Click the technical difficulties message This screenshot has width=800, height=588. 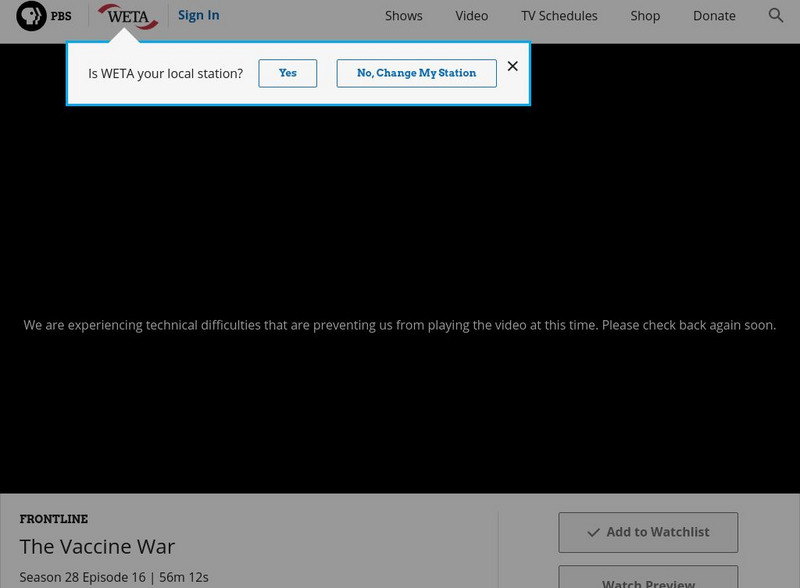[x=400, y=324]
